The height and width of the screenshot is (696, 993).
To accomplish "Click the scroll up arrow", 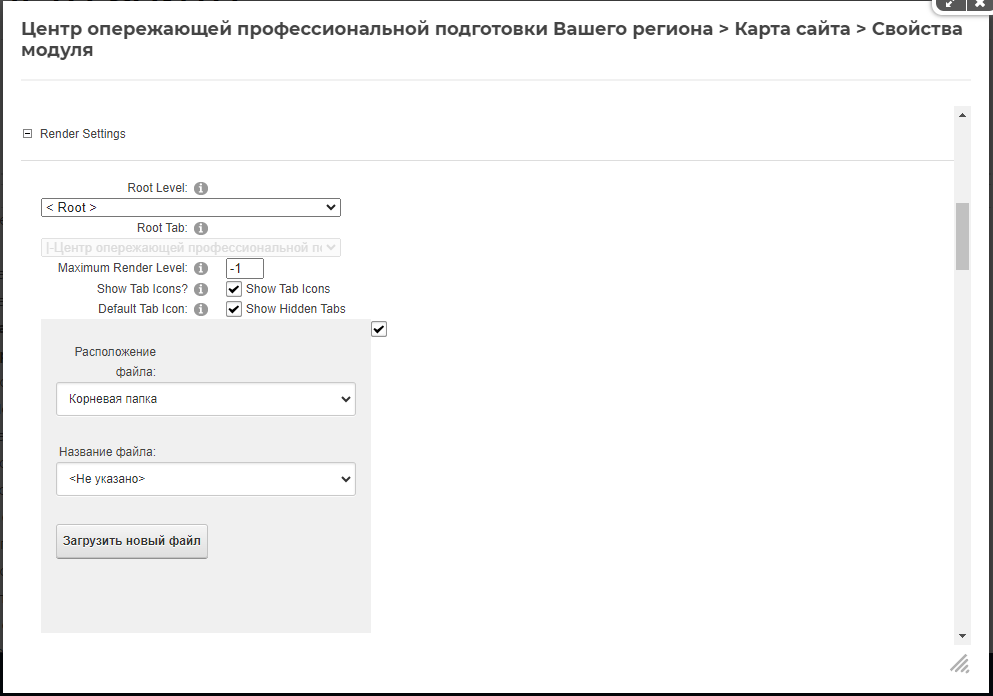I will (x=962, y=115).
